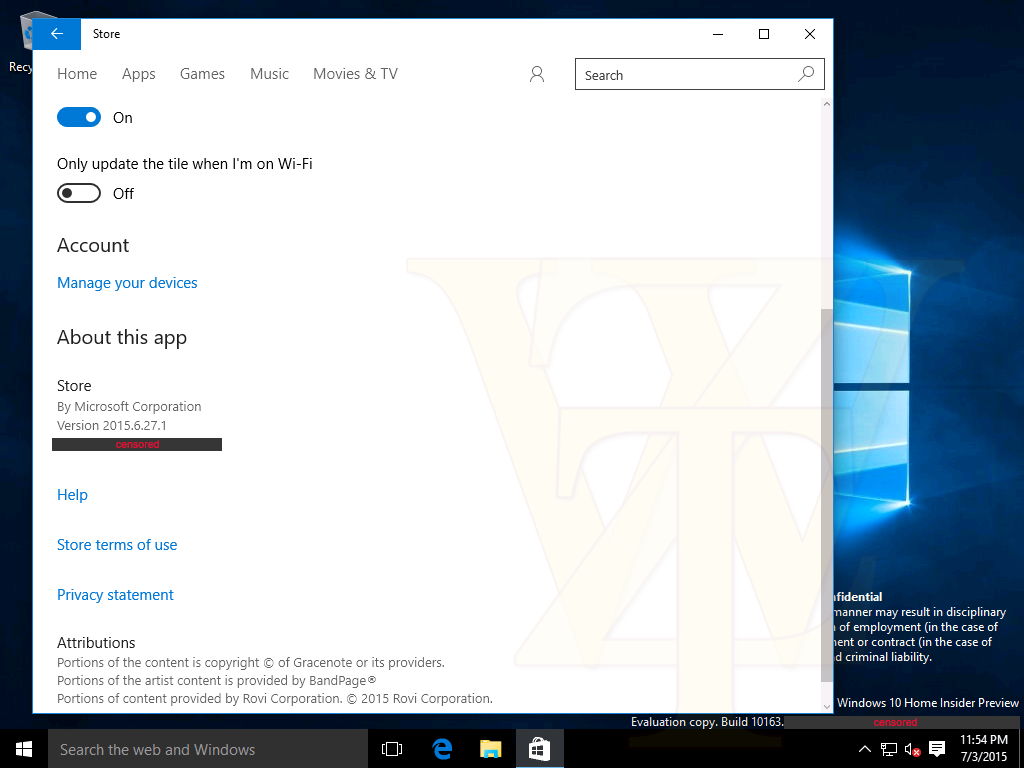Open the Help link
The width and height of the screenshot is (1024, 768).
coord(72,495)
